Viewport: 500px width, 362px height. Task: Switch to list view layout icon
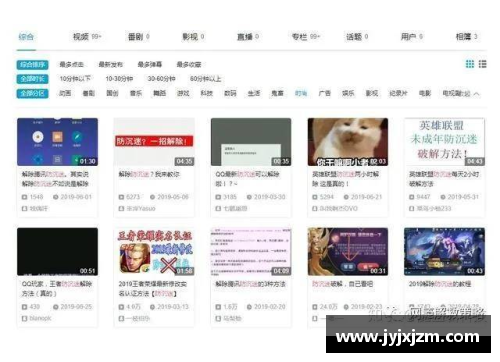[482, 64]
